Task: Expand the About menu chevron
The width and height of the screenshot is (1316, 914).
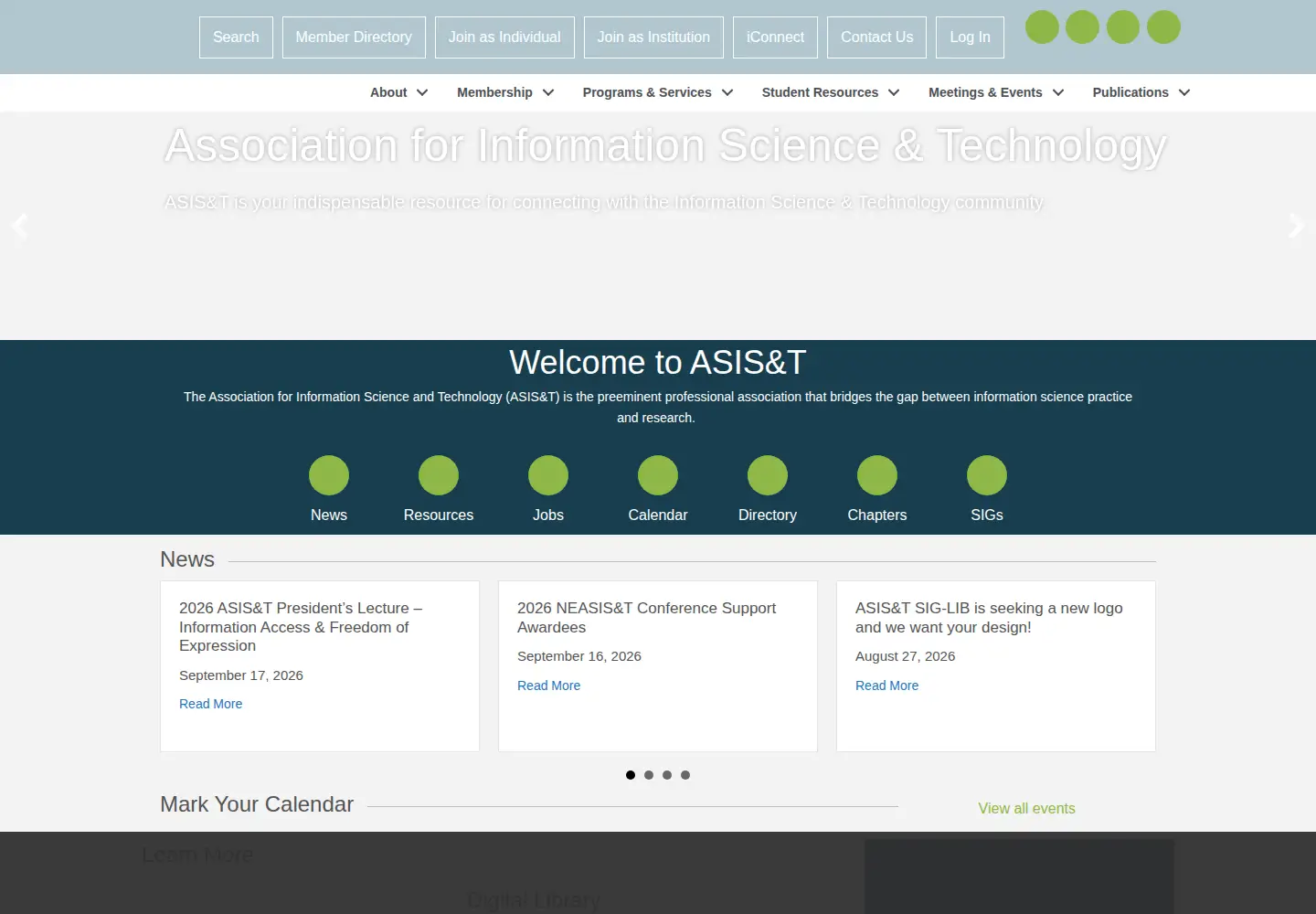Action: [422, 92]
